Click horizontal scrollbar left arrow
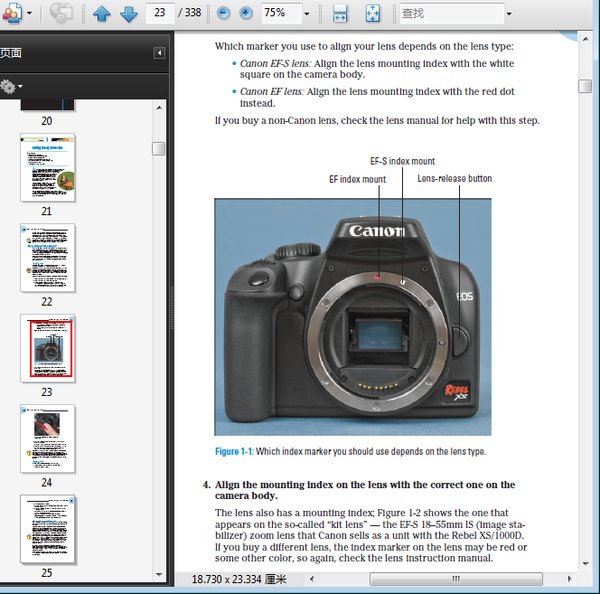The width and height of the screenshot is (600, 594). tap(312, 579)
